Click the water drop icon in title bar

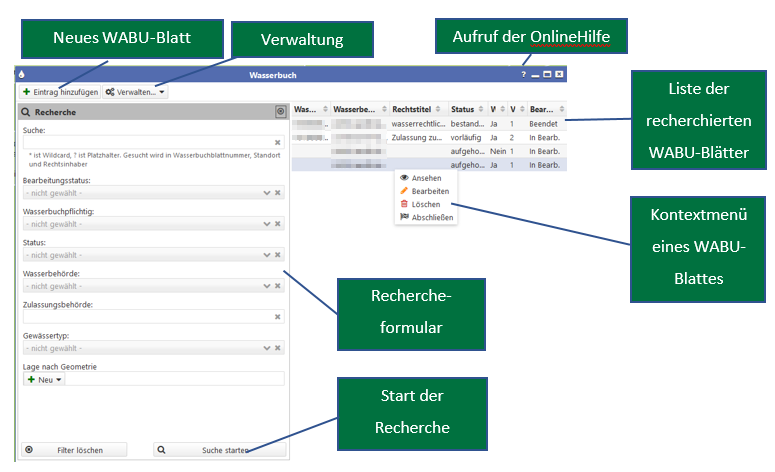[x=23, y=75]
